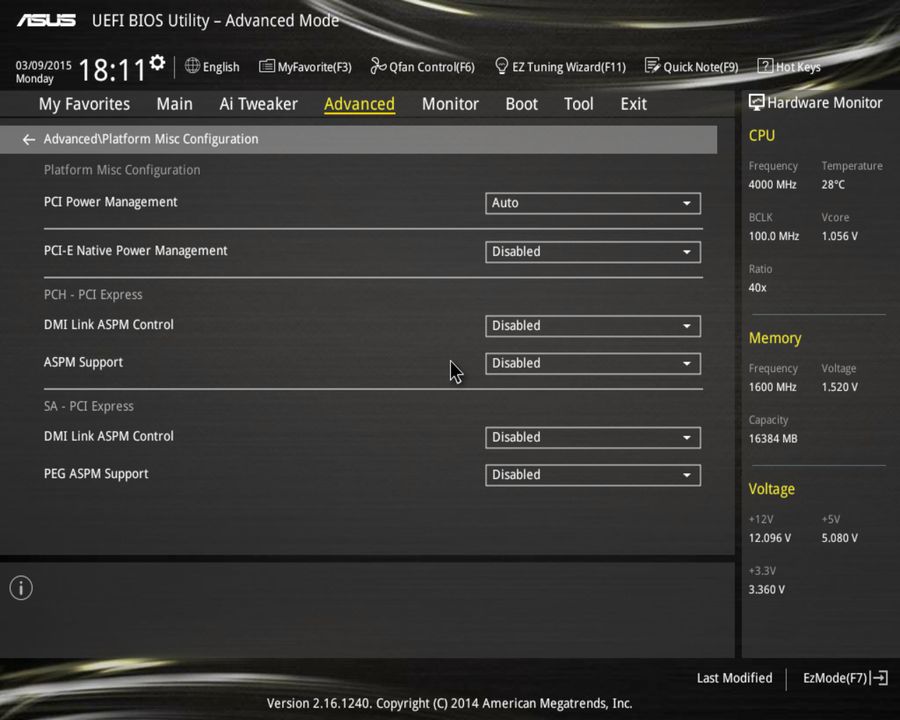Switch to the Ai Tweaker tab
Image resolution: width=900 pixels, height=720 pixels.
258,104
